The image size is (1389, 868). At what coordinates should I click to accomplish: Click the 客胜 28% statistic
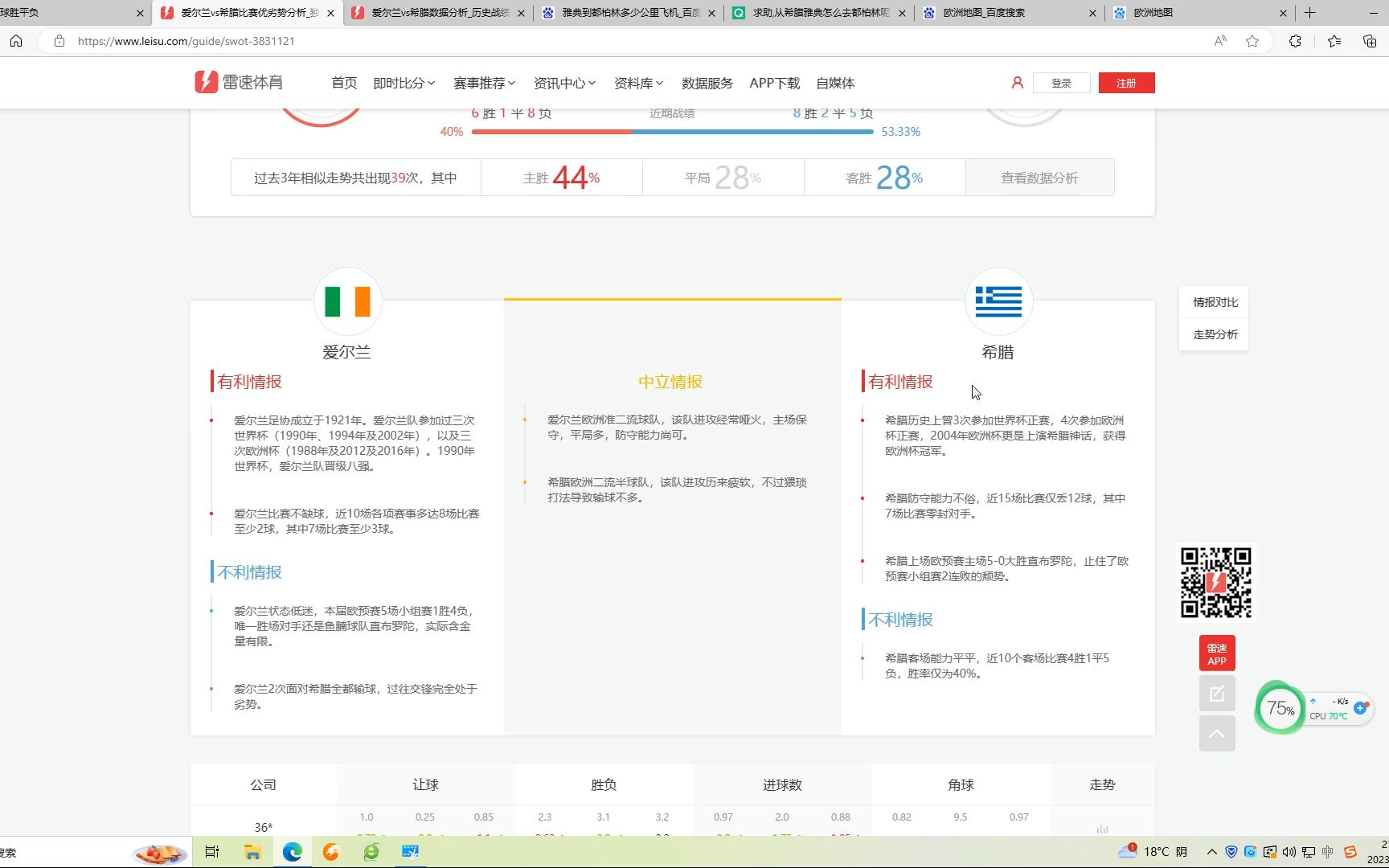pos(884,178)
